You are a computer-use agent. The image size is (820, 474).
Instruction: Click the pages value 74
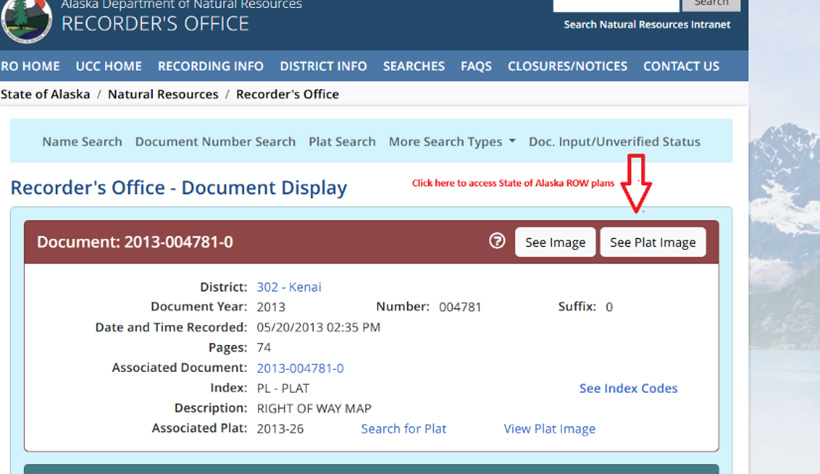[x=264, y=348]
